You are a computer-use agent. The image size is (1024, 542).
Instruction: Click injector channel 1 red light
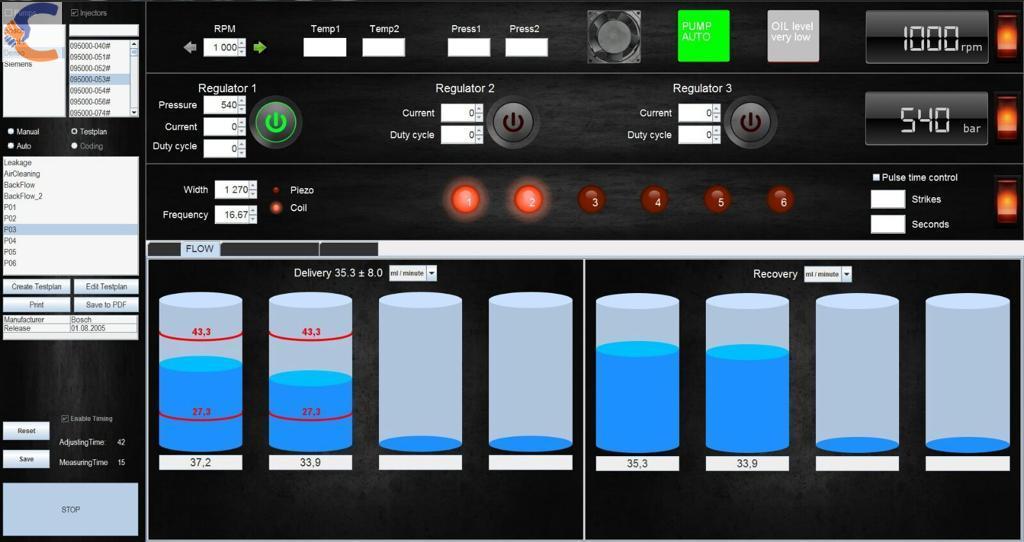click(x=466, y=200)
